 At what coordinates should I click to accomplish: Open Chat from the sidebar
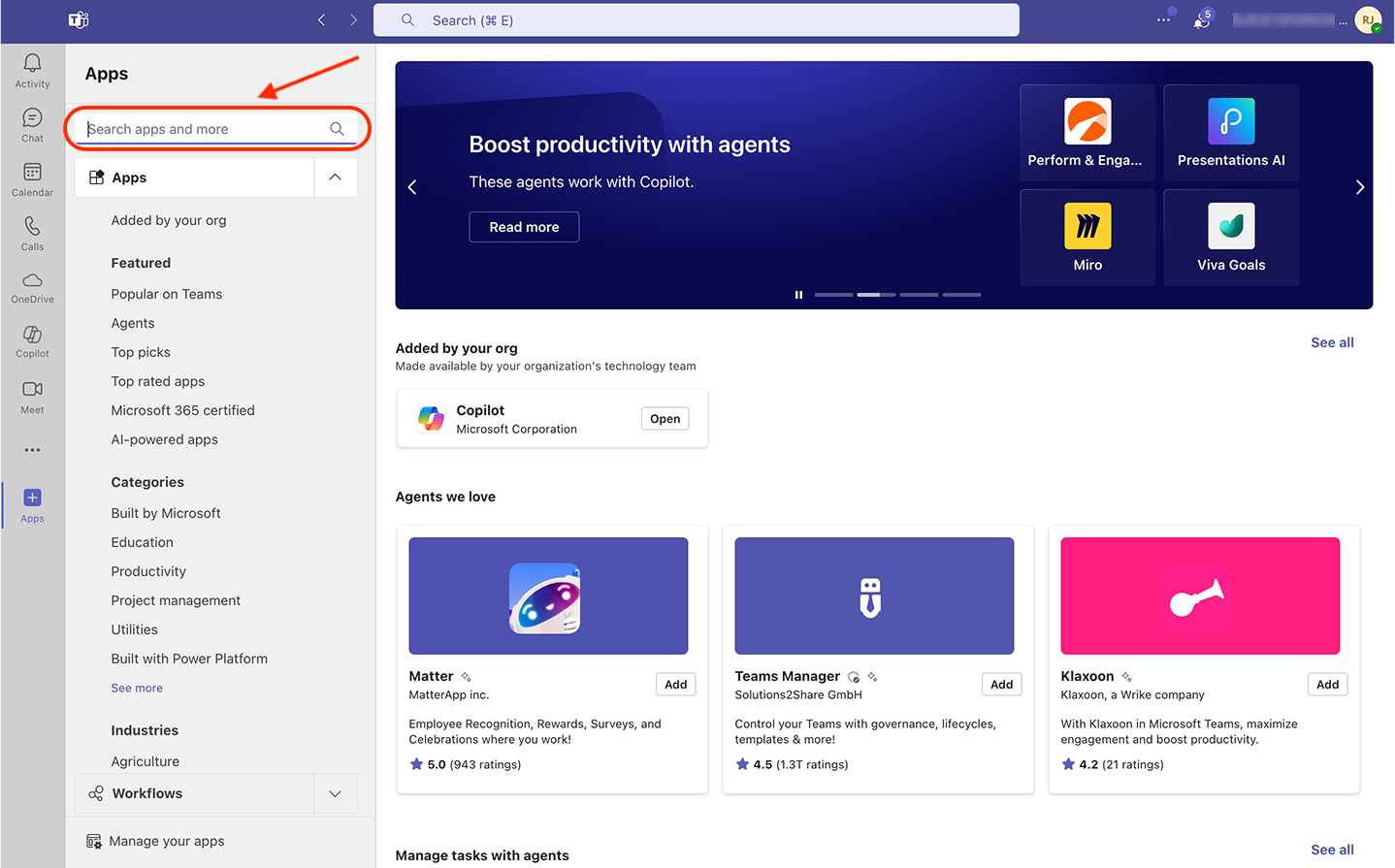coord(32,124)
